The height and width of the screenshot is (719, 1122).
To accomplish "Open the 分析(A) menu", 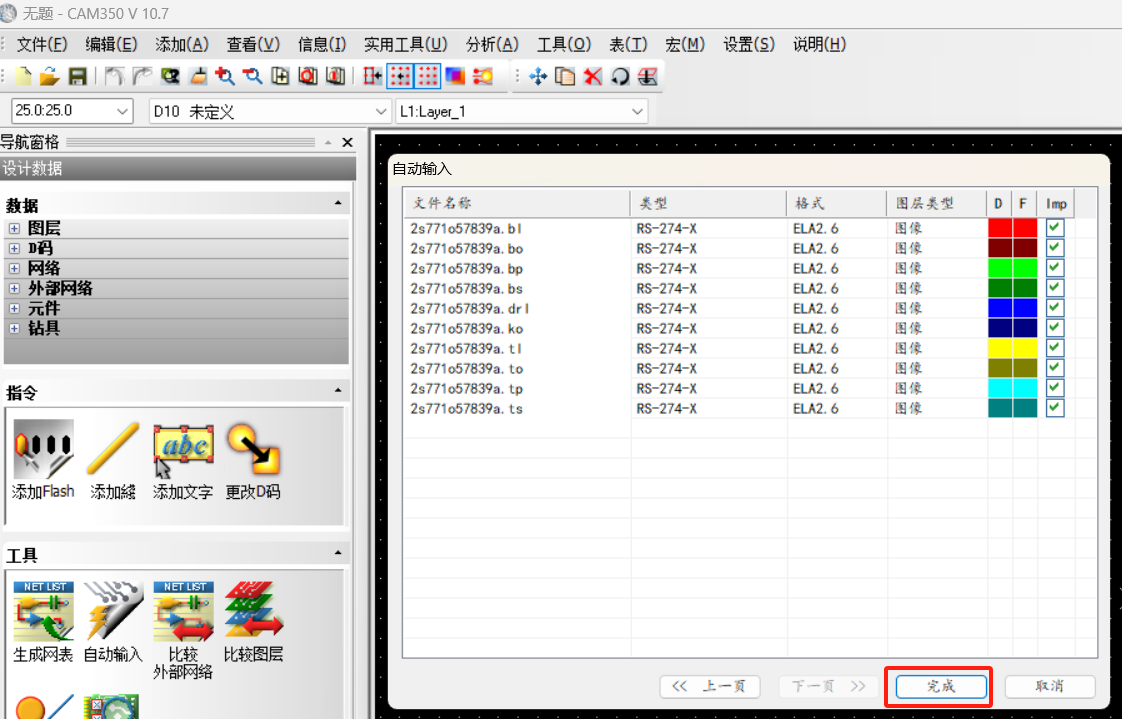I will tap(492, 44).
